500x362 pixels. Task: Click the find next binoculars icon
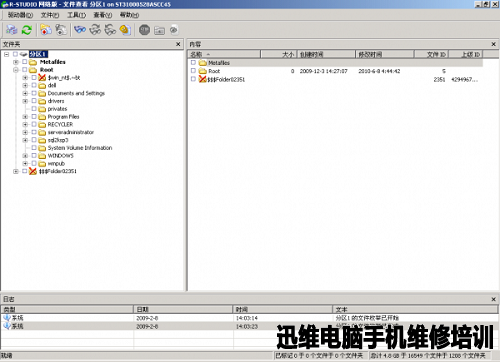pyautogui.click(x=95, y=30)
